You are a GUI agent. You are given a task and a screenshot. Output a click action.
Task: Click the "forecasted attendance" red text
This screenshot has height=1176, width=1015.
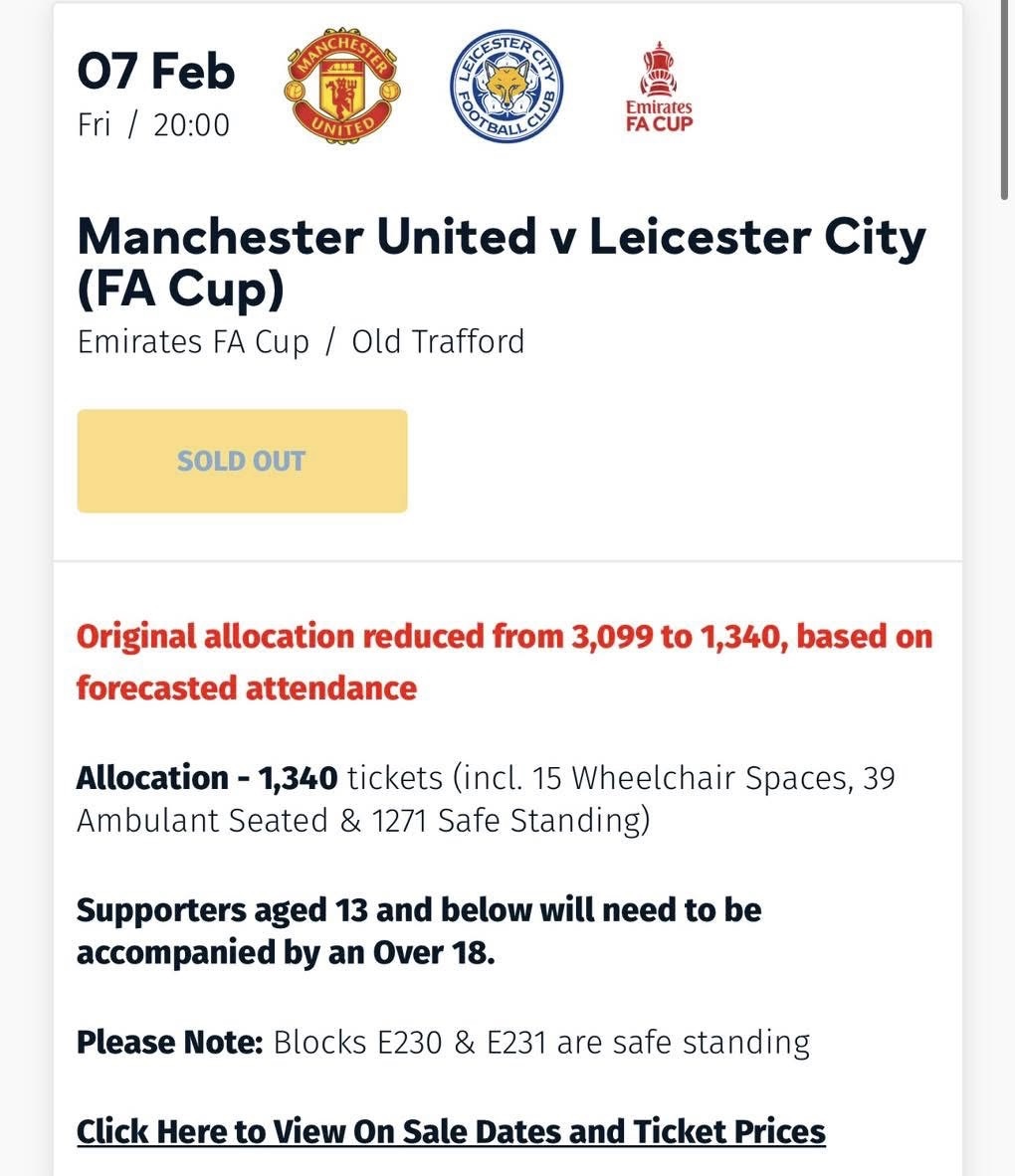click(247, 687)
